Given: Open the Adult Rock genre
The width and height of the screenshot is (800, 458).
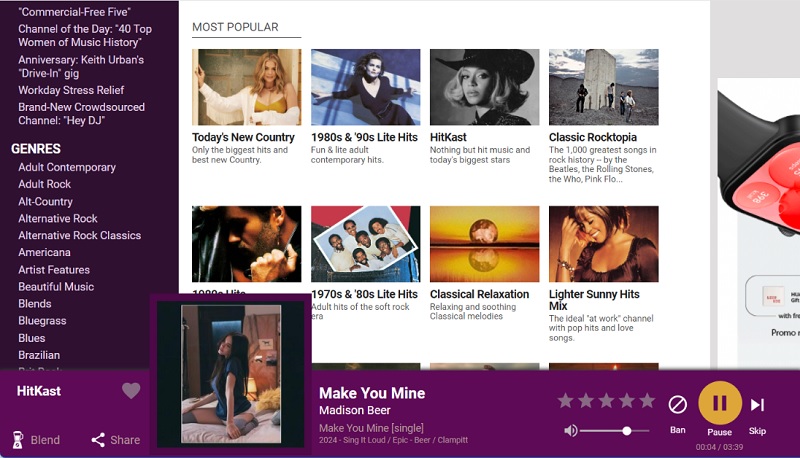Looking at the screenshot, I should click(x=44, y=184).
